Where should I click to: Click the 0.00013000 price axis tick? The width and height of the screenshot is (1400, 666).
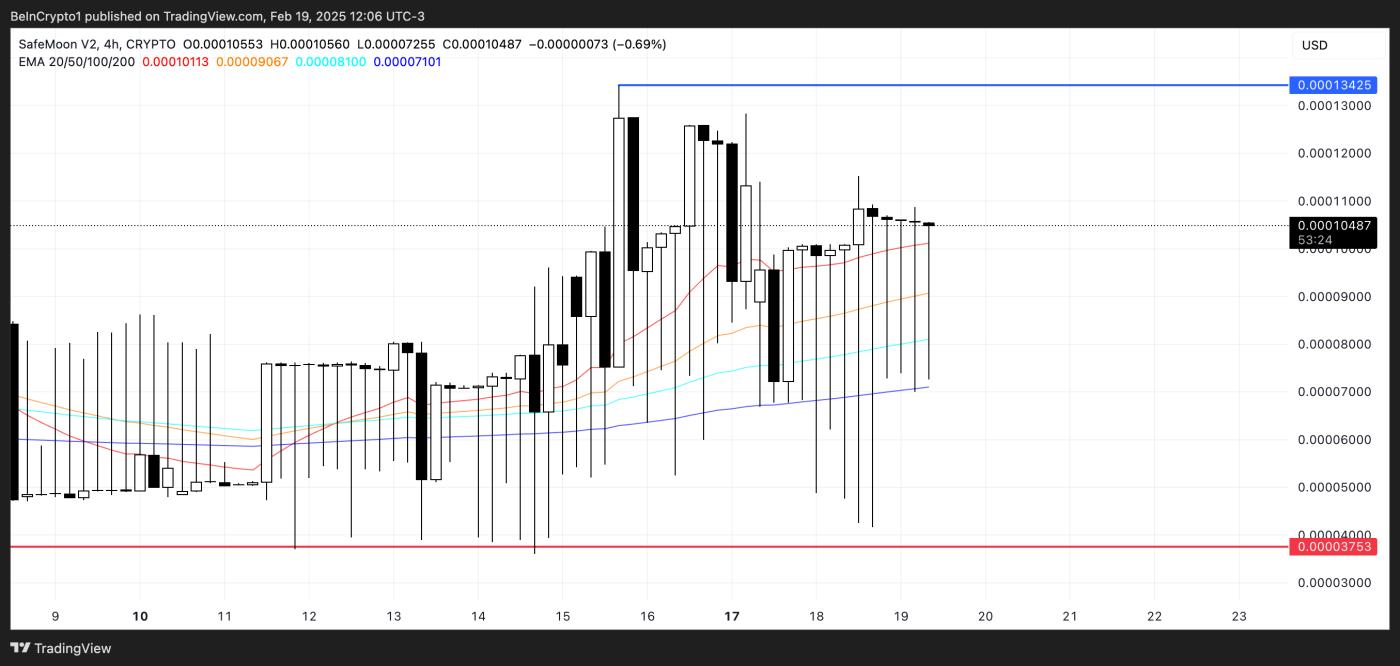(1335, 106)
